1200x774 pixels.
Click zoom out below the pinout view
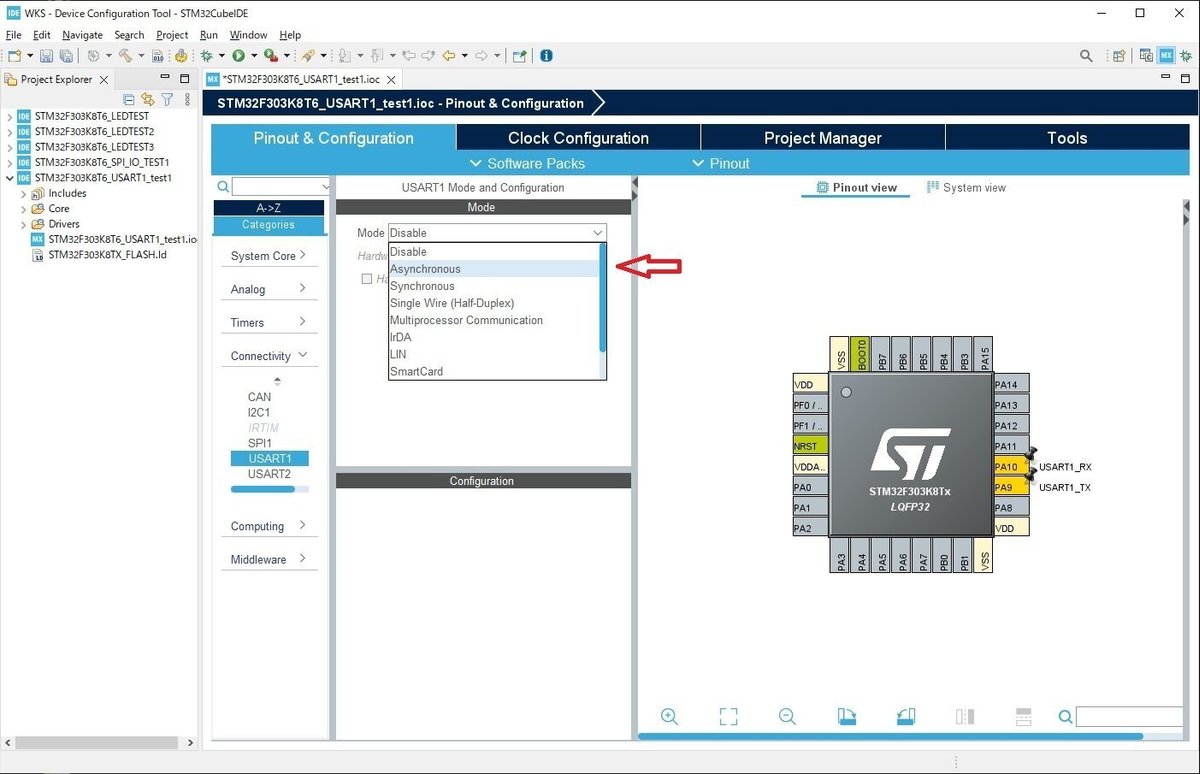click(787, 716)
